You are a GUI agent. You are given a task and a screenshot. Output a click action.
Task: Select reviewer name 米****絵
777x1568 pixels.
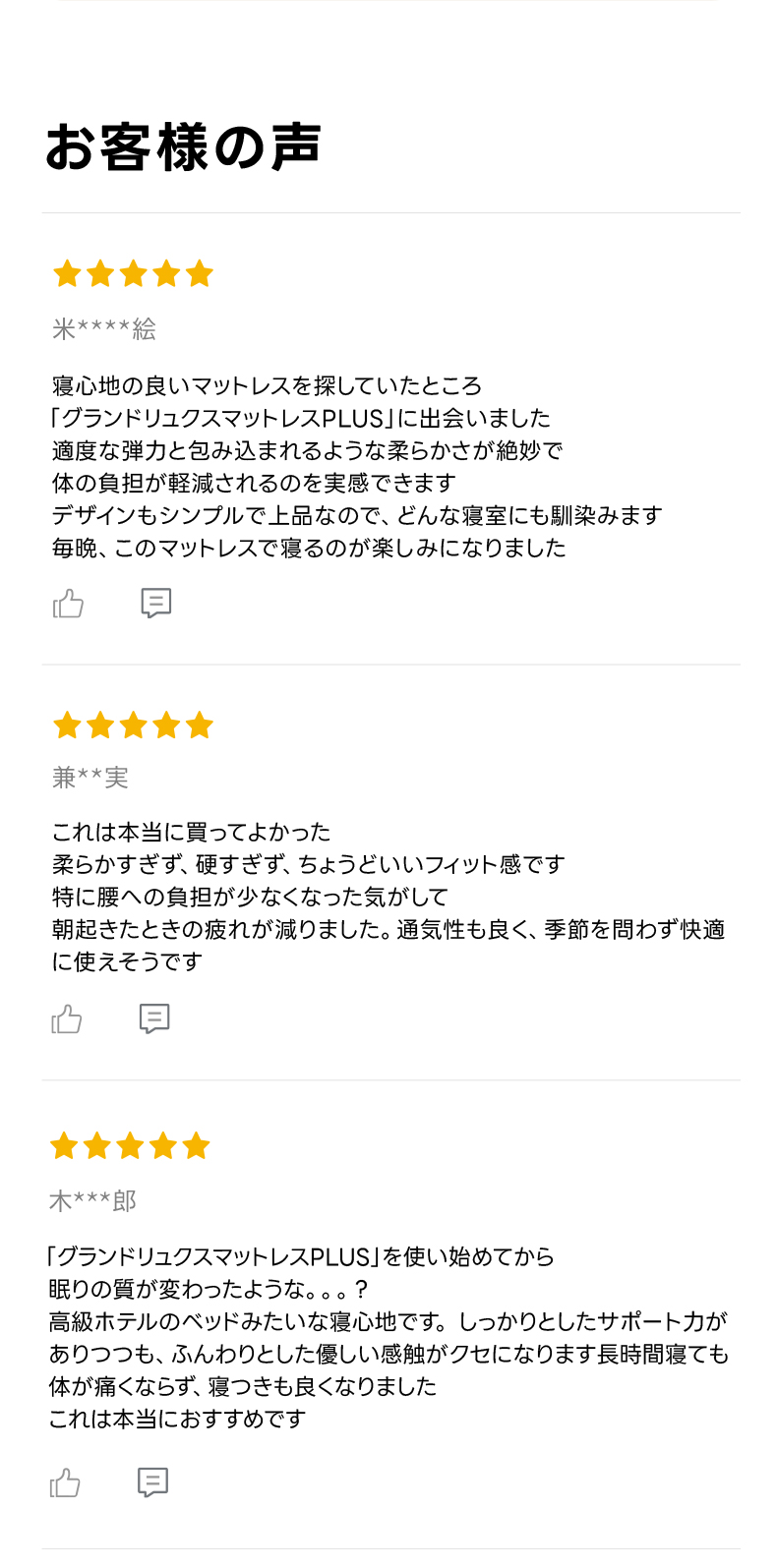(x=104, y=329)
